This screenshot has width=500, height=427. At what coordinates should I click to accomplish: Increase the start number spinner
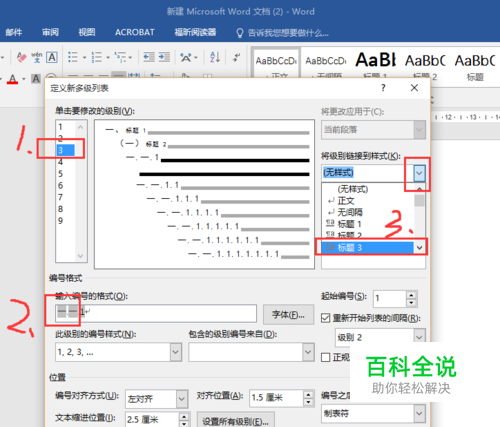point(411,295)
